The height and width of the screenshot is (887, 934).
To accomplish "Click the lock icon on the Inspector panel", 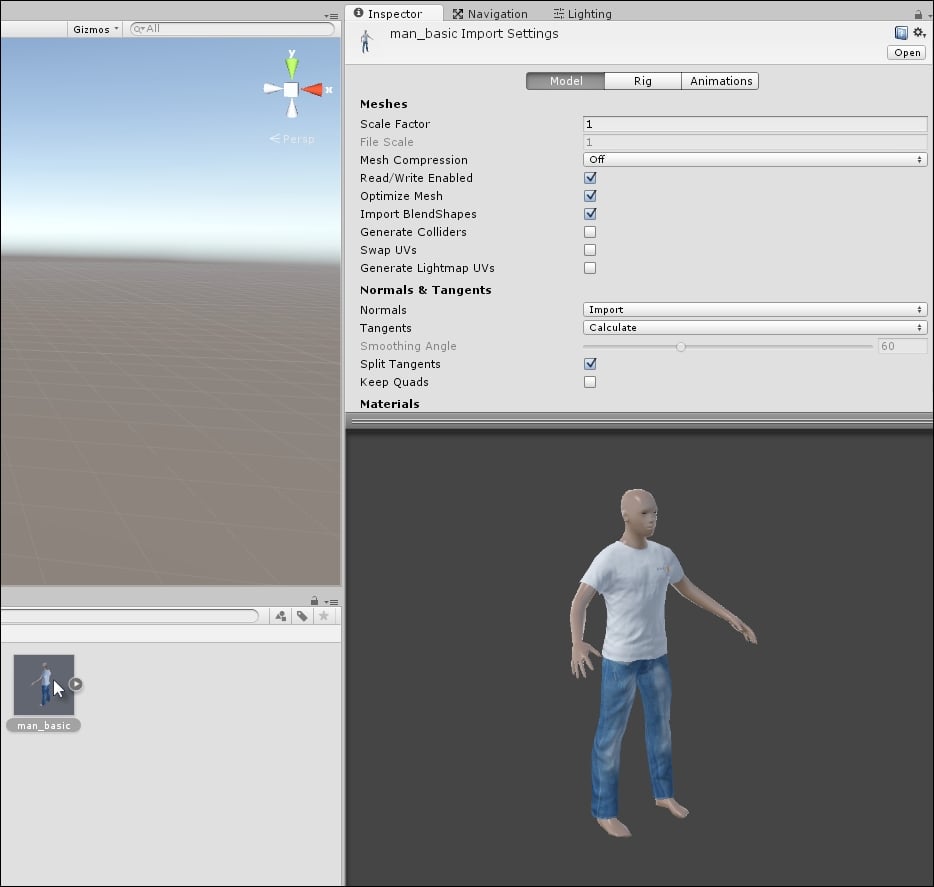I will pyautogui.click(x=918, y=13).
